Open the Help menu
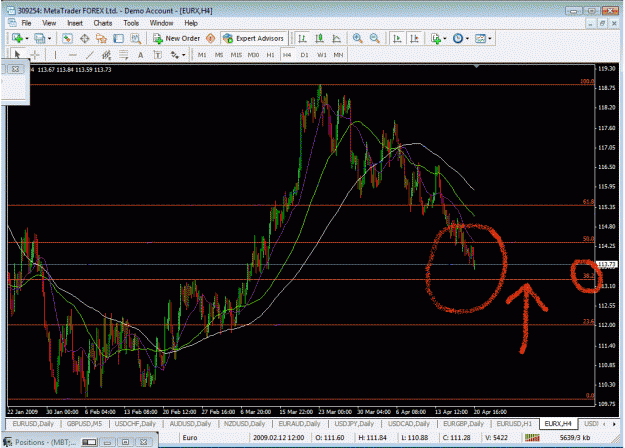Viewport: 625px width, 448px height. point(191,23)
